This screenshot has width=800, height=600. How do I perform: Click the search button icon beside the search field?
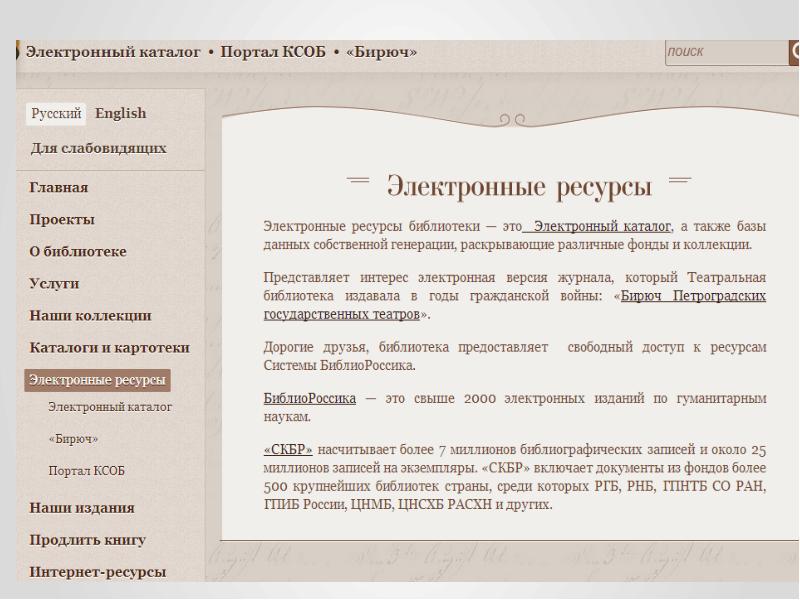tap(793, 52)
